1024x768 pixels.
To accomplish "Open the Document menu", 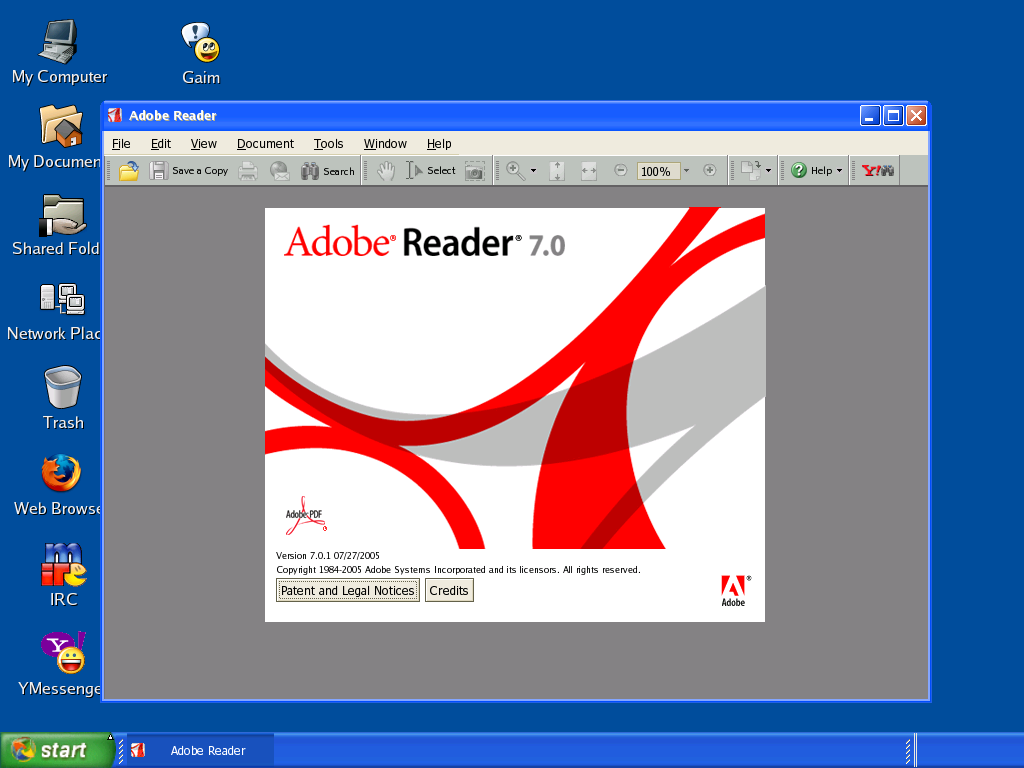I will (x=265, y=144).
